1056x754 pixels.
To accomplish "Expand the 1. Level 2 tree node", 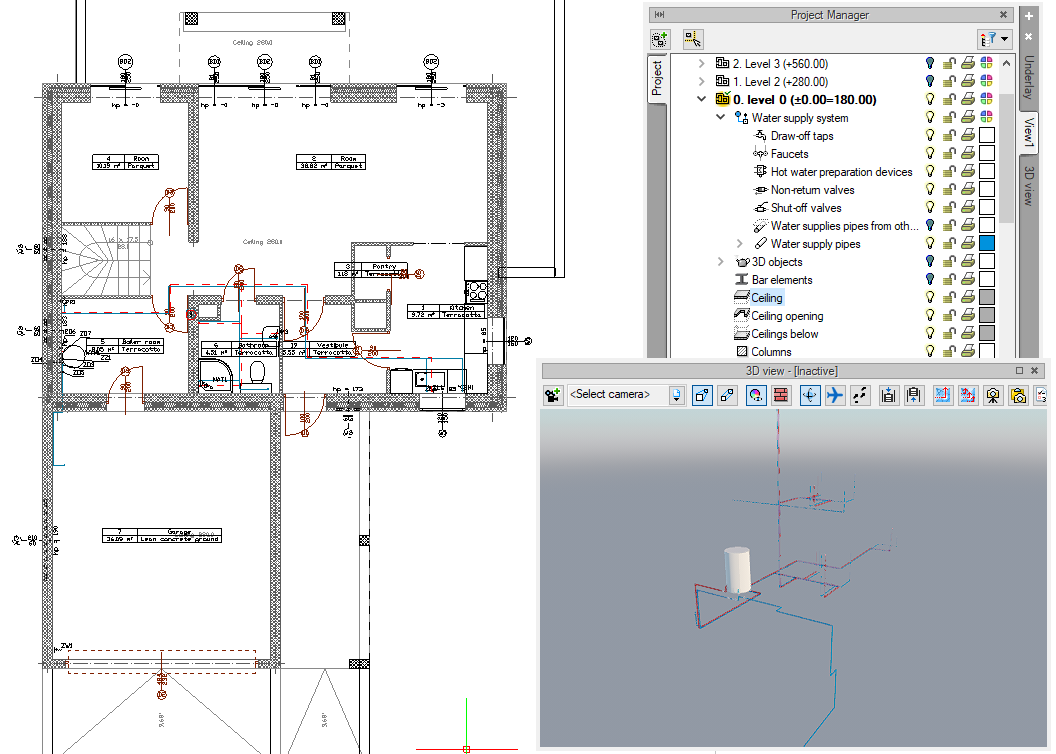I will (702, 81).
